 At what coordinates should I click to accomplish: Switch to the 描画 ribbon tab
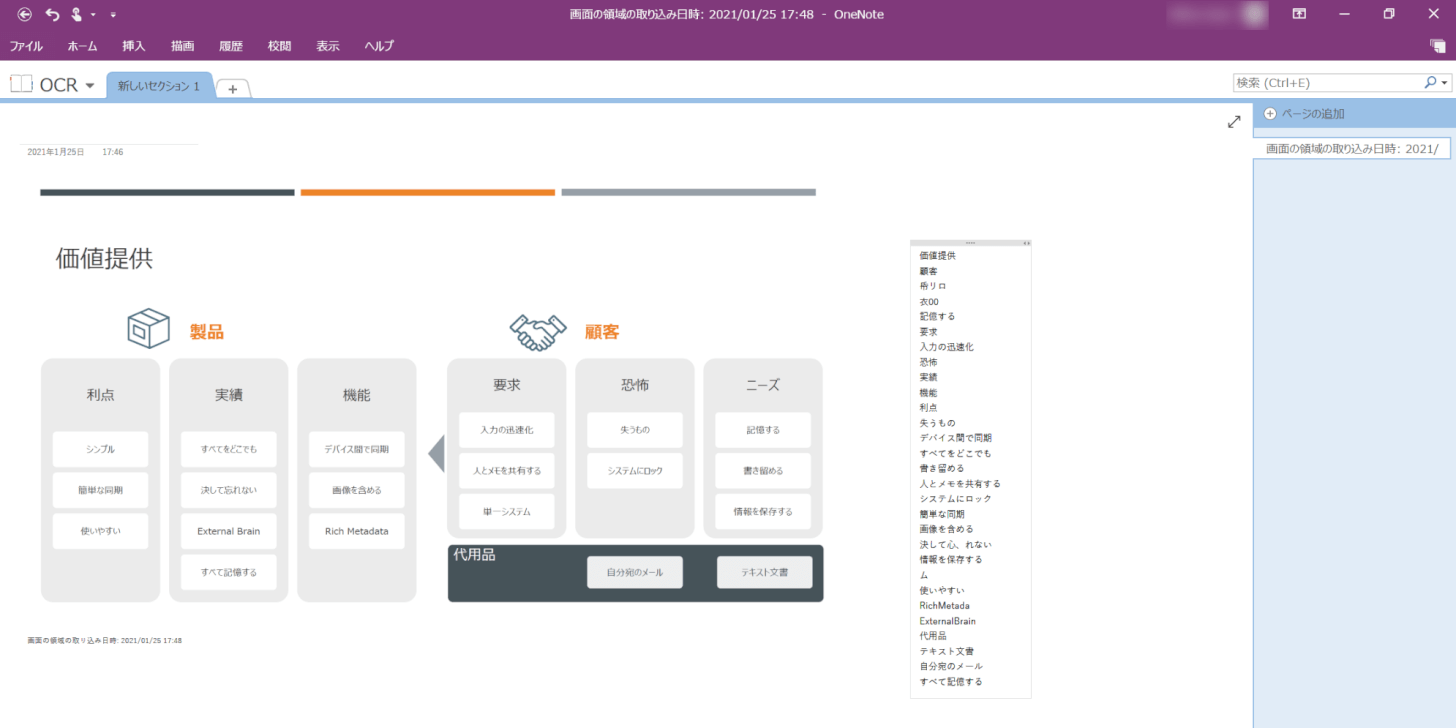click(x=182, y=46)
